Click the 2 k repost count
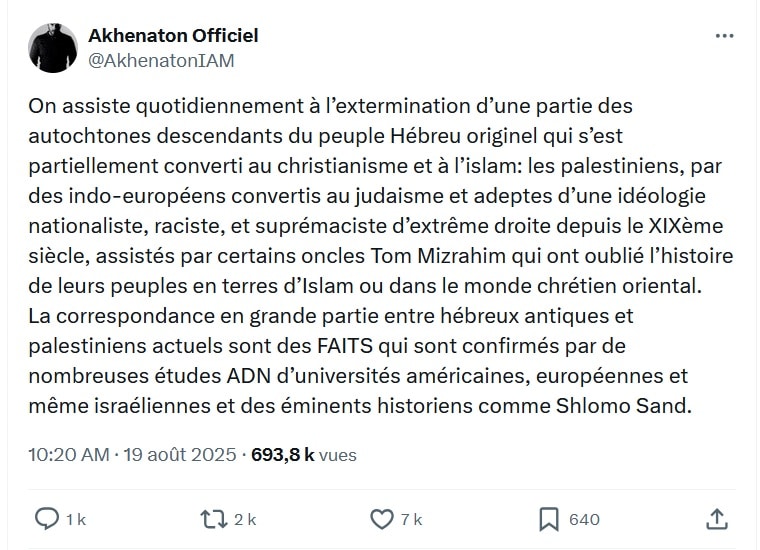 pyautogui.click(x=246, y=519)
